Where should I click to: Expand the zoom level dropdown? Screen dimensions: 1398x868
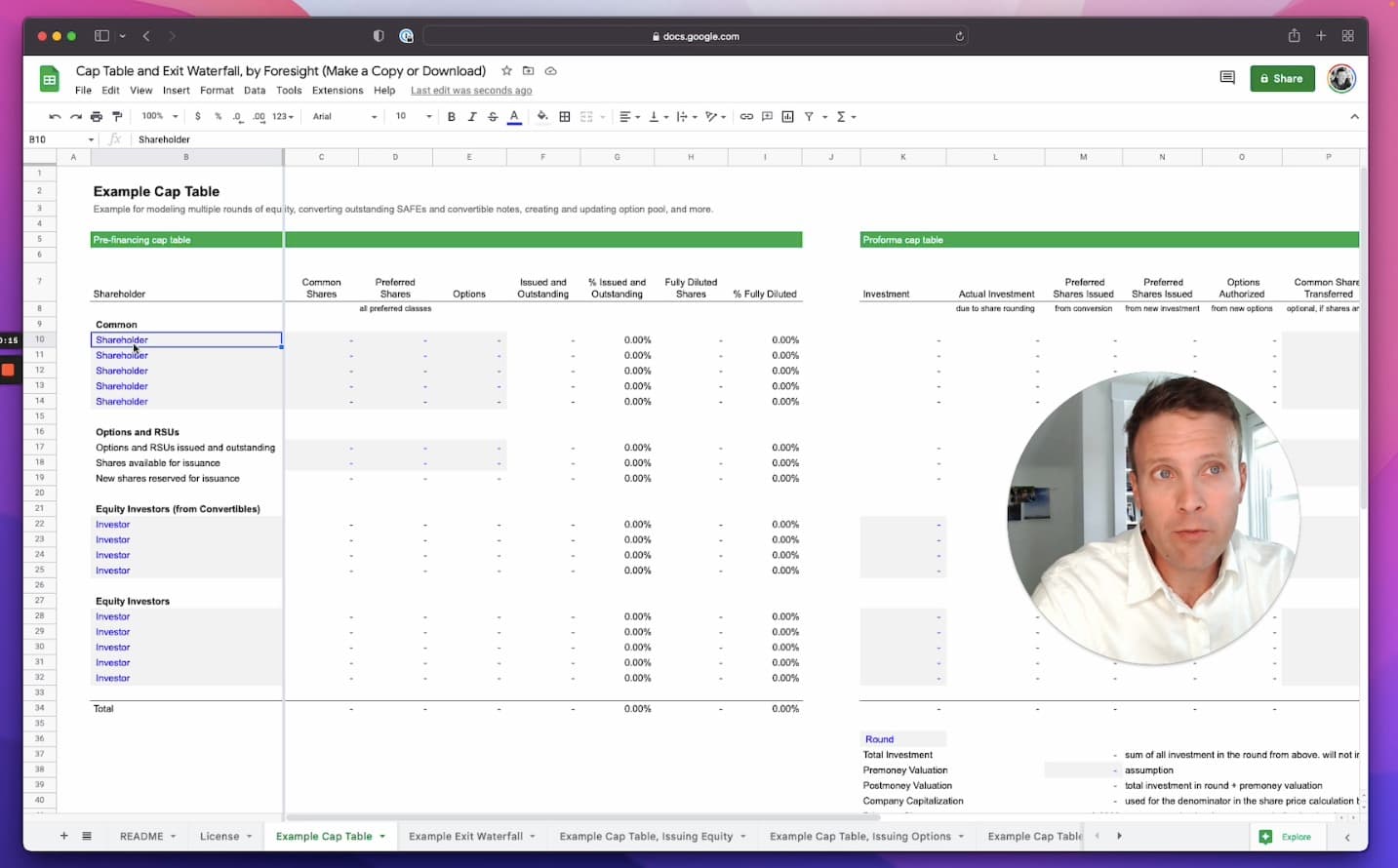point(160,116)
